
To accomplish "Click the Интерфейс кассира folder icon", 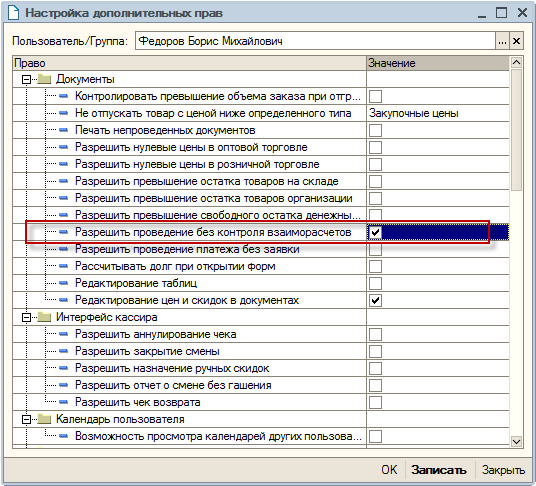I will (x=44, y=317).
